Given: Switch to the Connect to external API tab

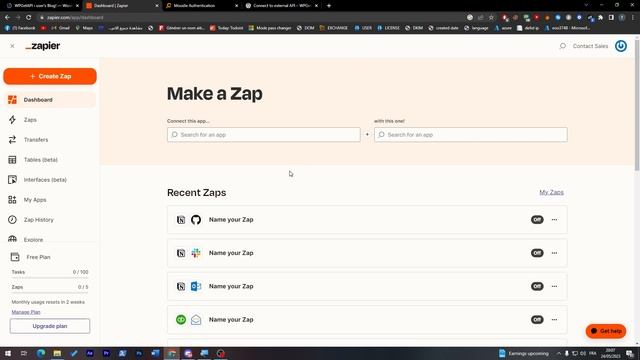Looking at the screenshot, I should click(282, 6).
